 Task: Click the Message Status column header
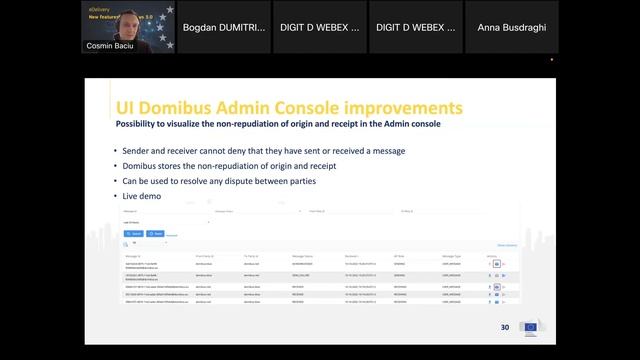tap(302, 256)
